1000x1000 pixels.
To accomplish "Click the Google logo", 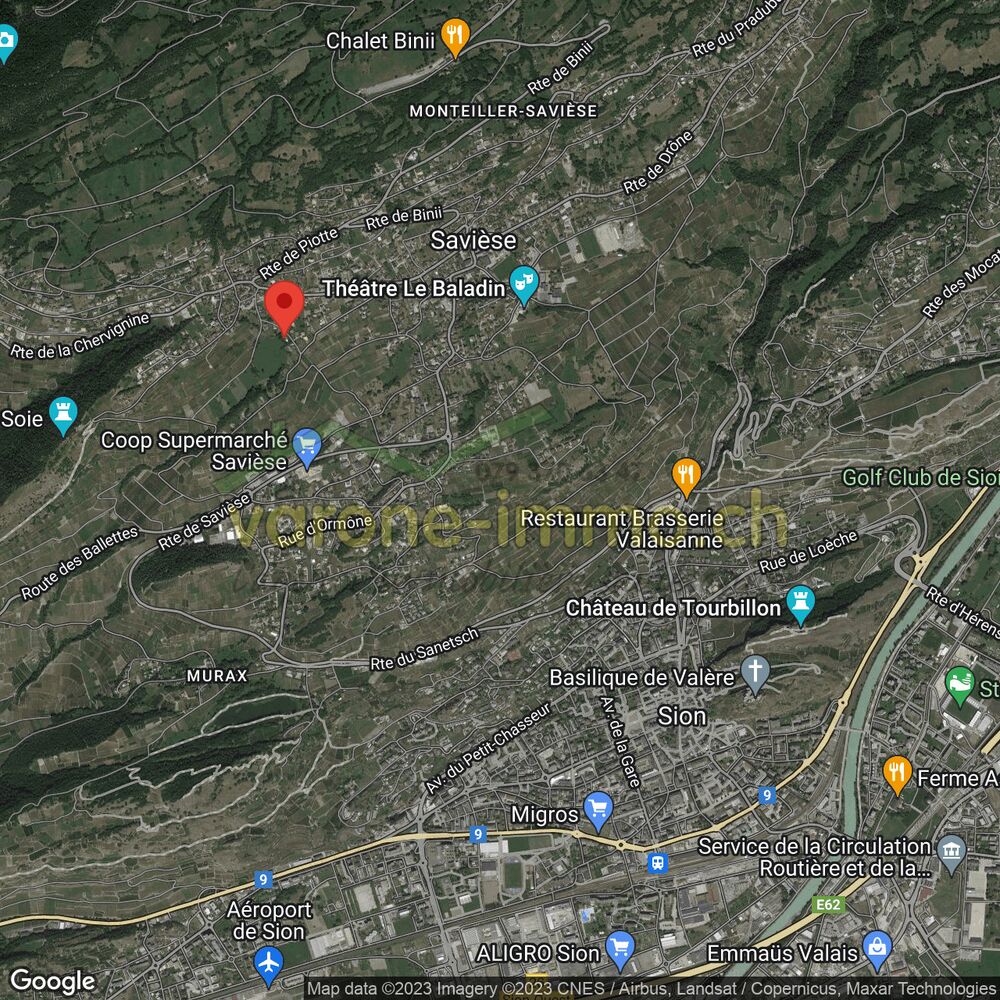I will pyautogui.click(x=52, y=981).
